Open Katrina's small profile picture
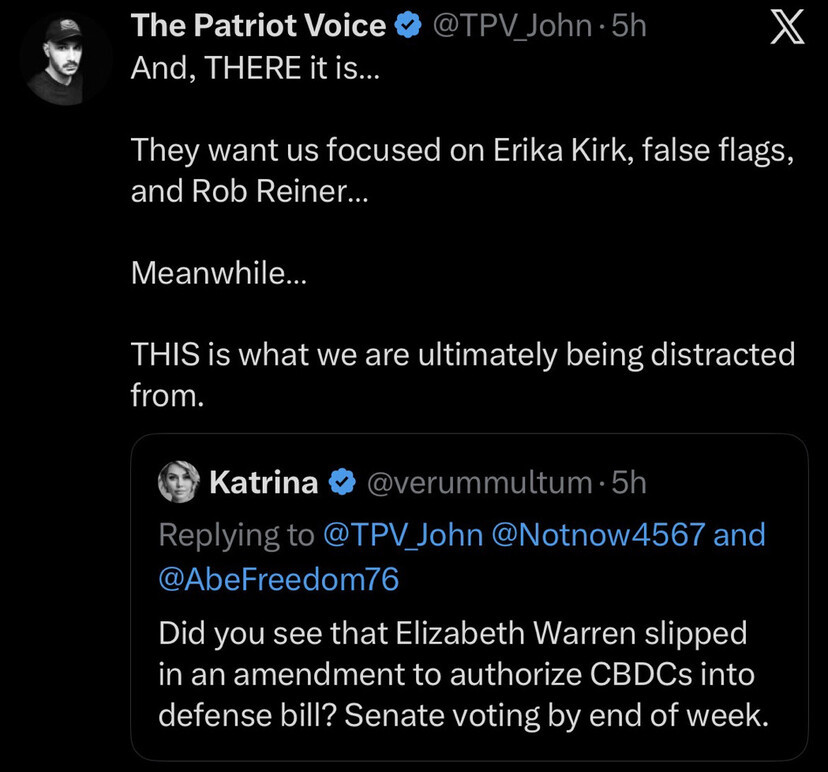 (x=179, y=483)
